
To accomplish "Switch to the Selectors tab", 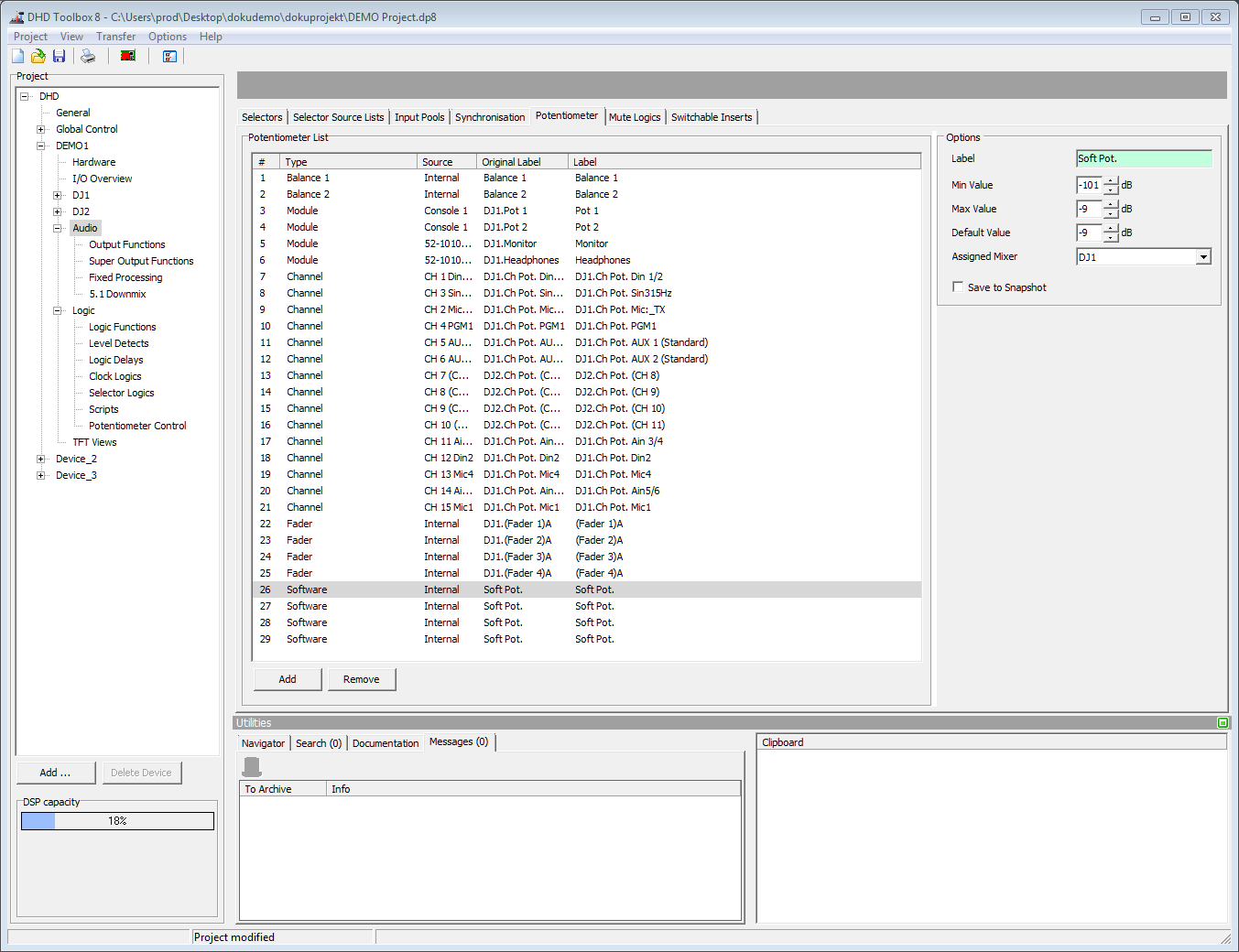I will 262,117.
